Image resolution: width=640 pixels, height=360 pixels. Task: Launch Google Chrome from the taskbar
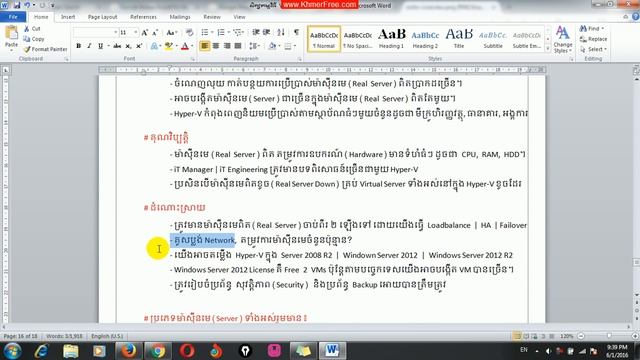point(158,351)
